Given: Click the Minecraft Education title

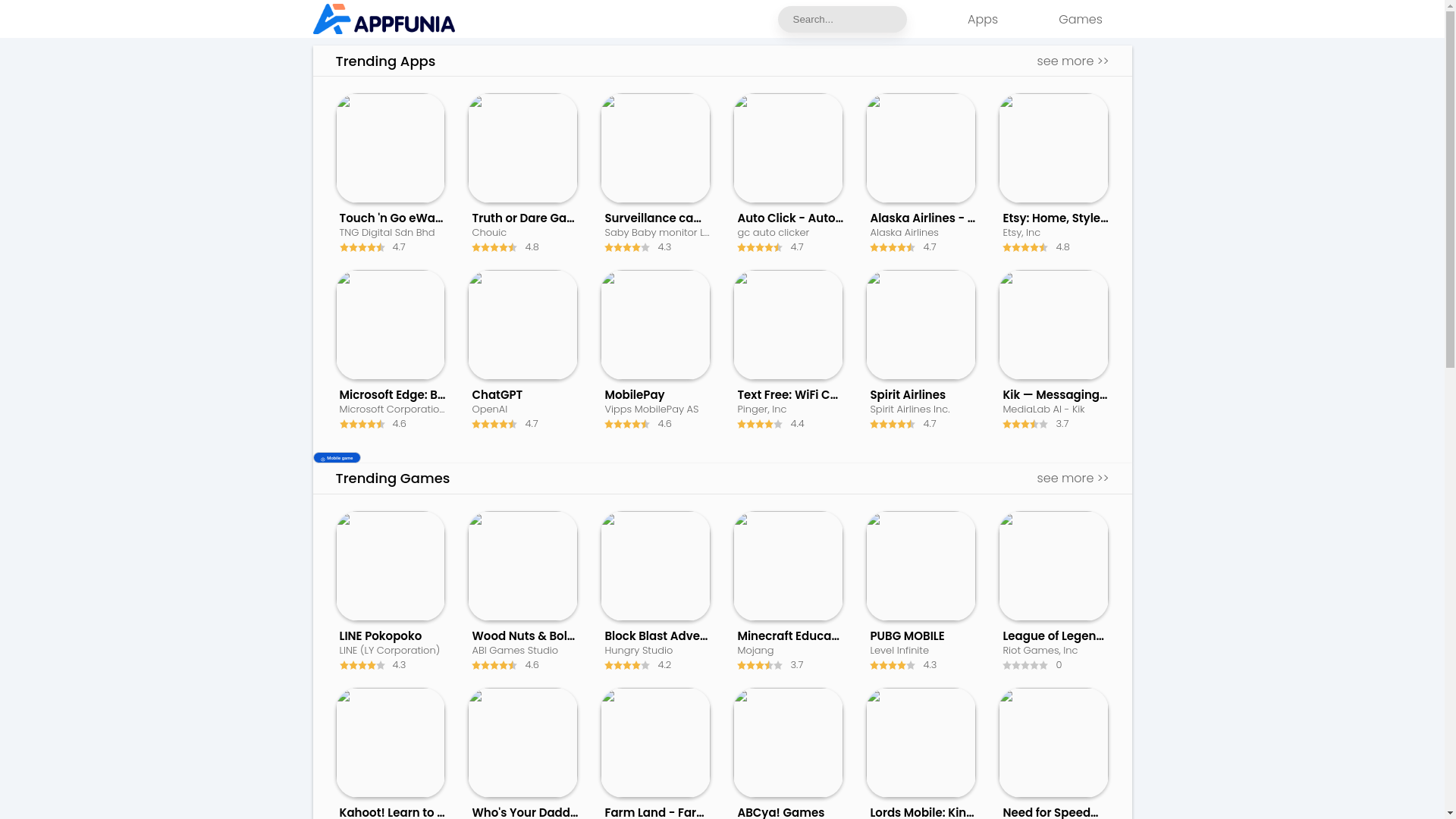Looking at the screenshot, I should click(x=788, y=635).
